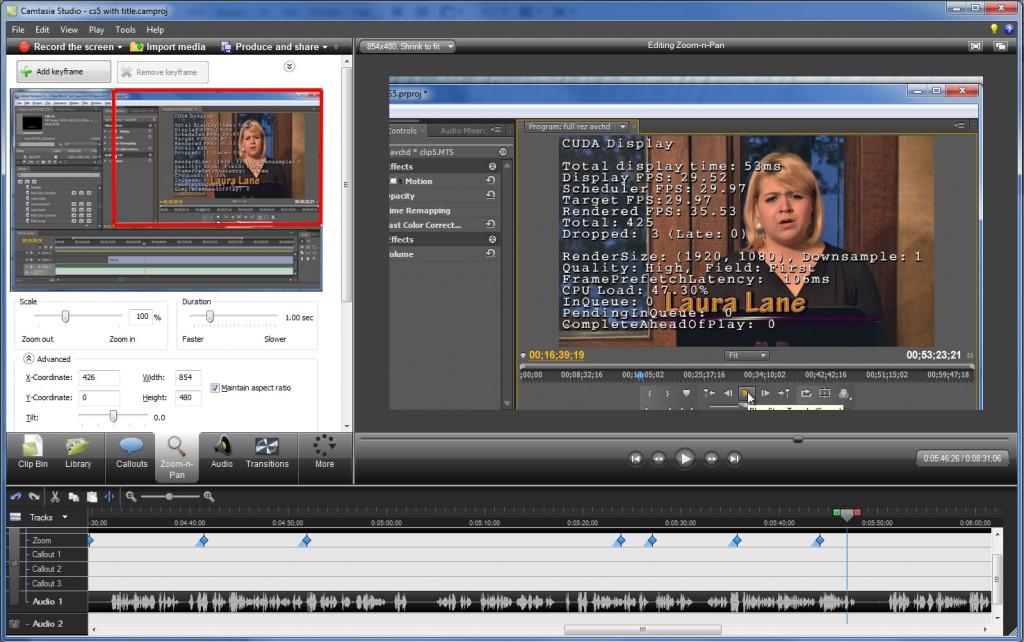The image size is (1024, 642).
Task: Click the red zoom rectangle thumbnail
Action: pos(217,158)
